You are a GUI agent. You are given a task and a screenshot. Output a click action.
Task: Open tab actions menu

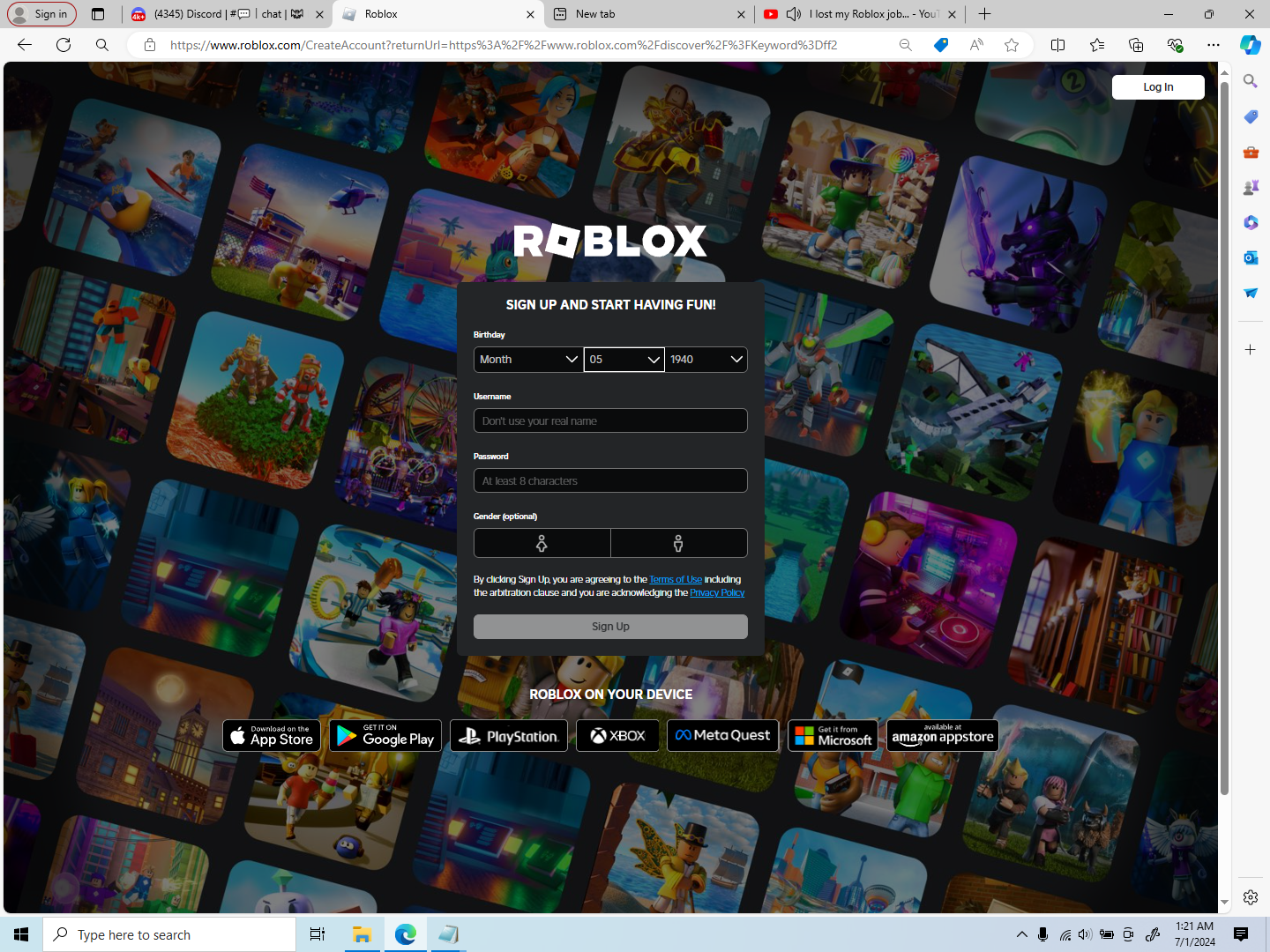click(x=98, y=14)
